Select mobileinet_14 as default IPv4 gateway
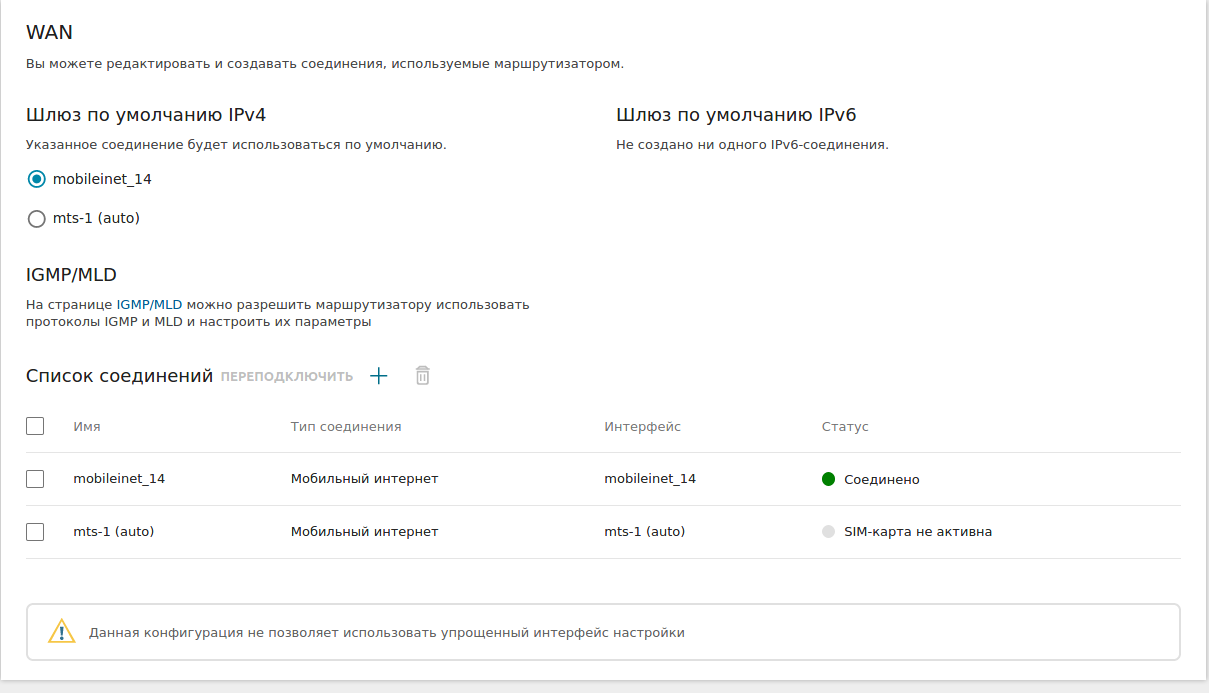The image size is (1209, 693). (x=37, y=179)
